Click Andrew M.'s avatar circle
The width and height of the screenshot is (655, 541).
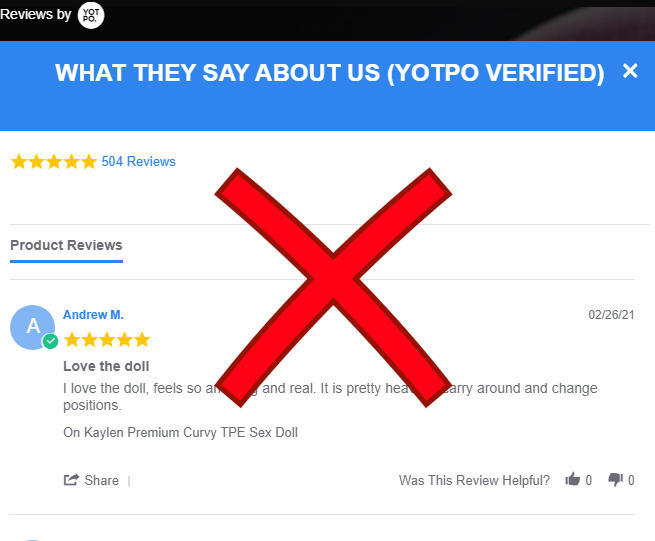(32, 327)
